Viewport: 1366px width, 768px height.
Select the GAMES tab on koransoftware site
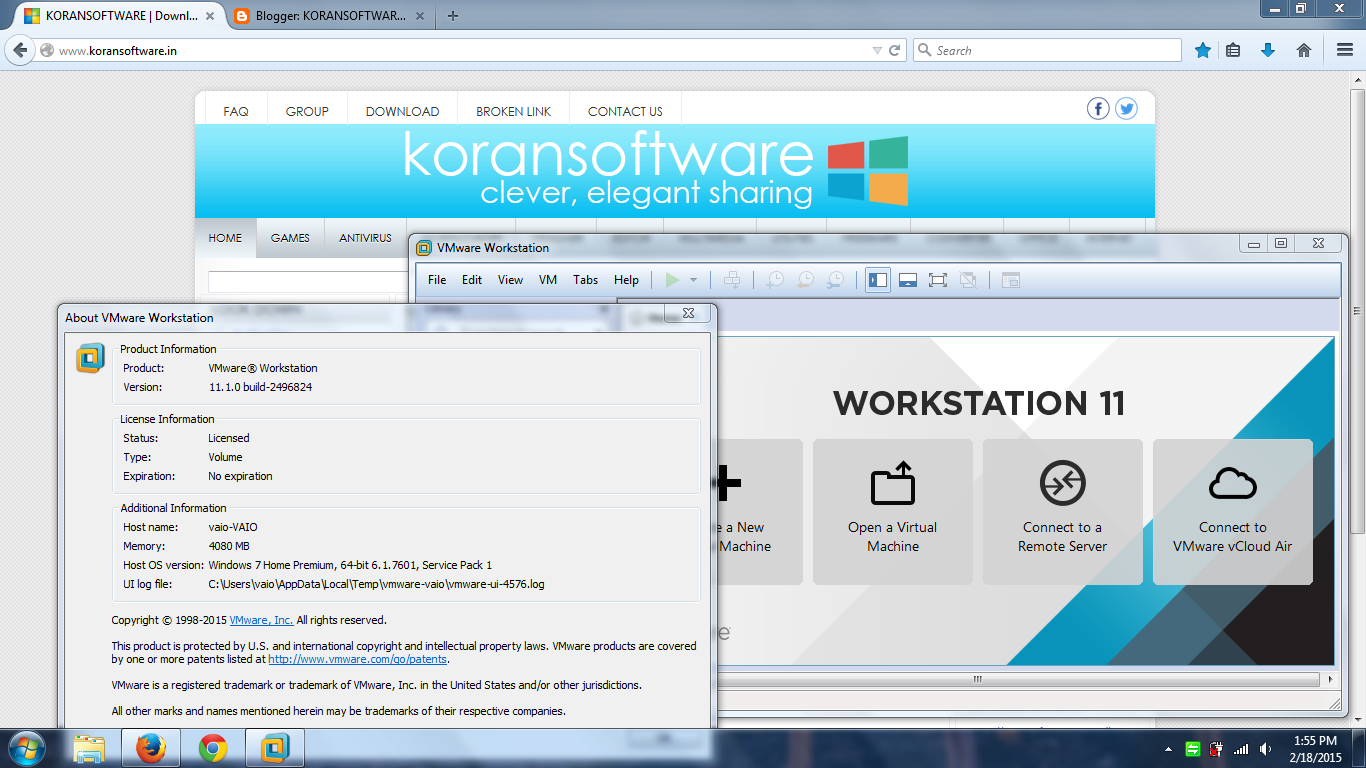(290, 238)
